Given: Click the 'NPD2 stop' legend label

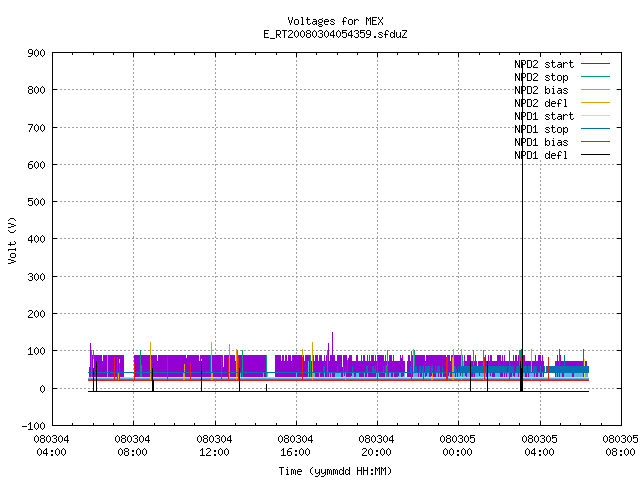Looking at the screenshot, I should coord(541,77).
